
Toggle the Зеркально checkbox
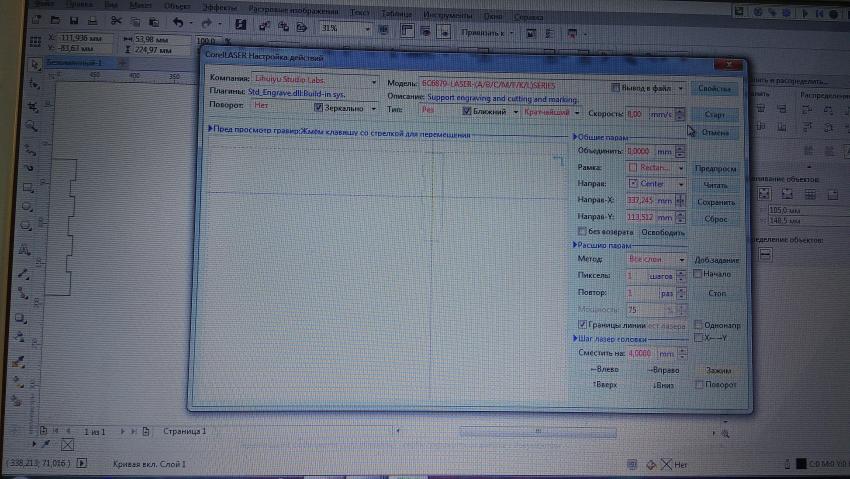click(x=320, y=108)
